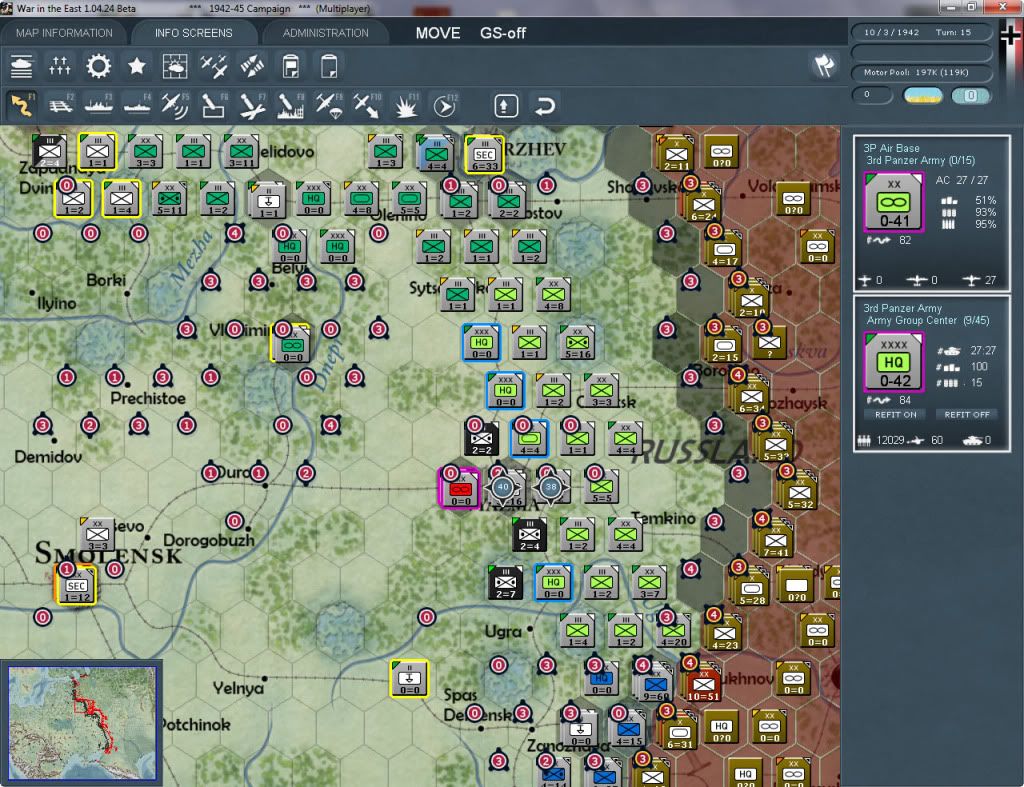Select F9 air transport parachute mode
The image size is (1024, 787).
point(328,106)
